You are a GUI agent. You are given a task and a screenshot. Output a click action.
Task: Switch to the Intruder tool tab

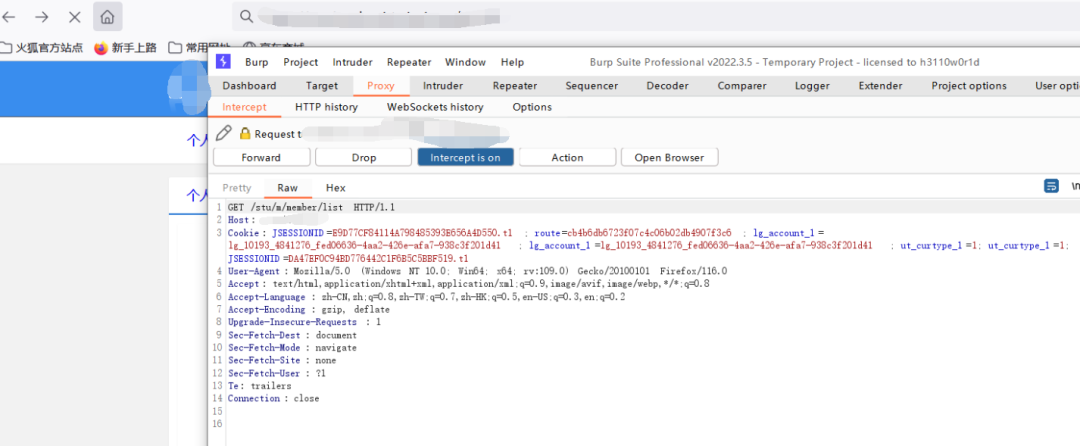[x=443, y=85]
